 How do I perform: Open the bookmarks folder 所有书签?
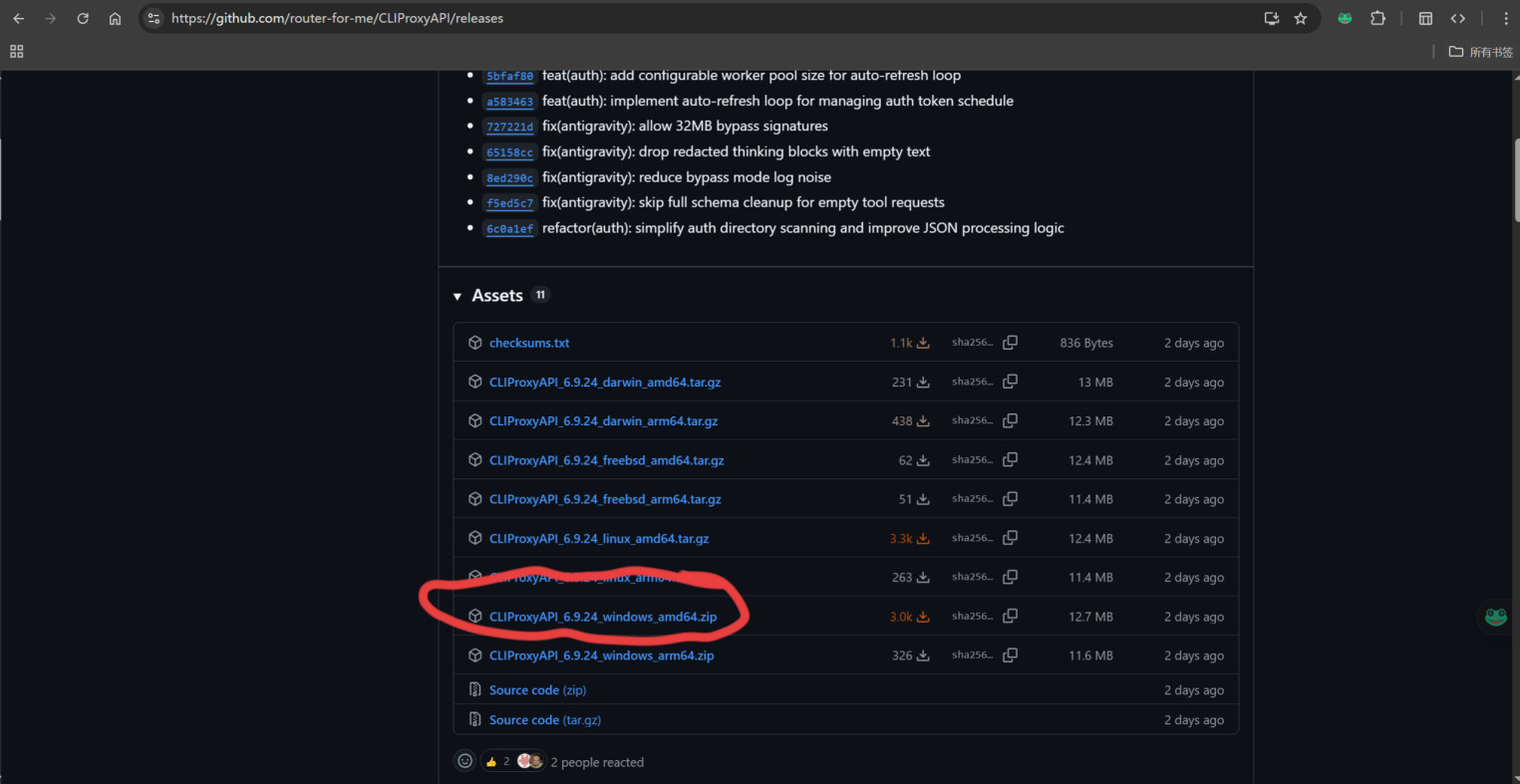[1481, 52]
